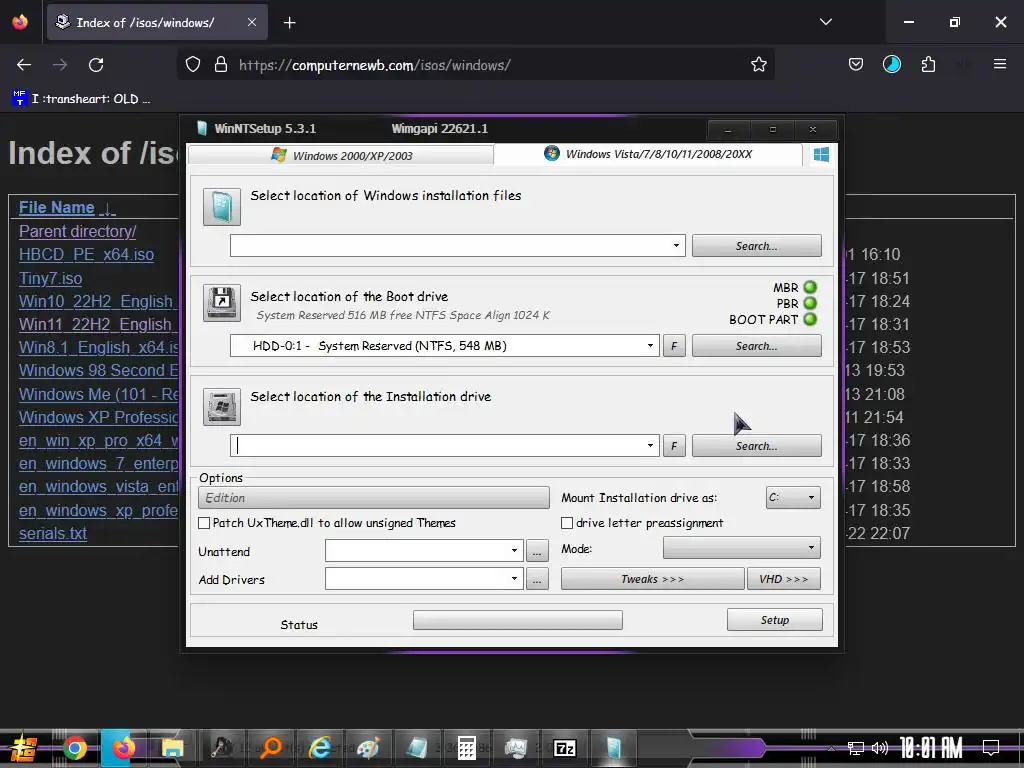Click the Pocket save icon in Firefox
Screen dimensions: 1024x768
click(x=856, y=65)
